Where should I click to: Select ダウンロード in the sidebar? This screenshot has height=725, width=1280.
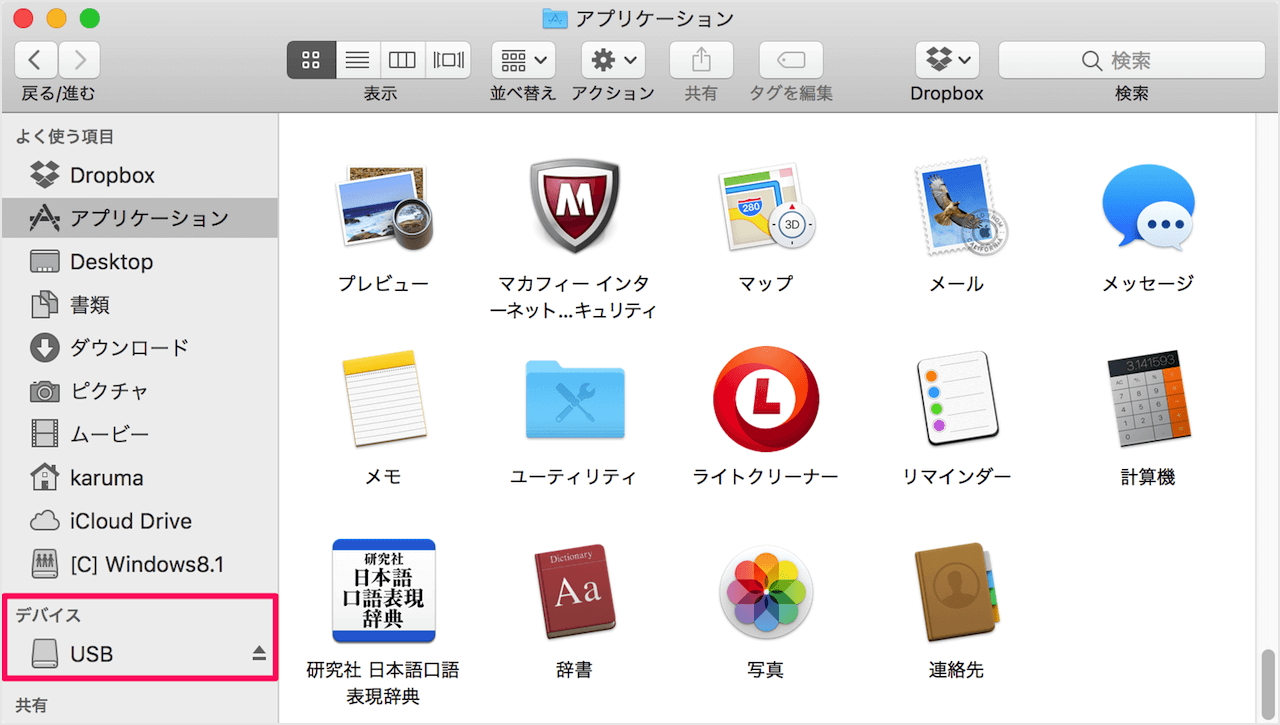[x=139, y=348]
